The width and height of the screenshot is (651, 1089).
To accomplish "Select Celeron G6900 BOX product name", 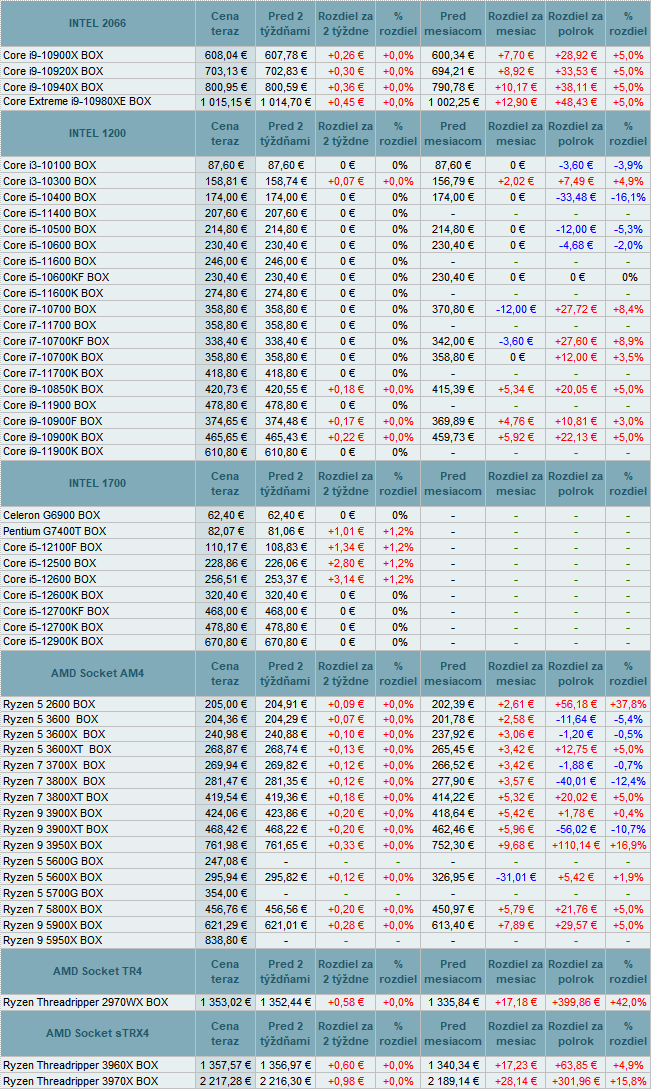I will click(51, 515).
